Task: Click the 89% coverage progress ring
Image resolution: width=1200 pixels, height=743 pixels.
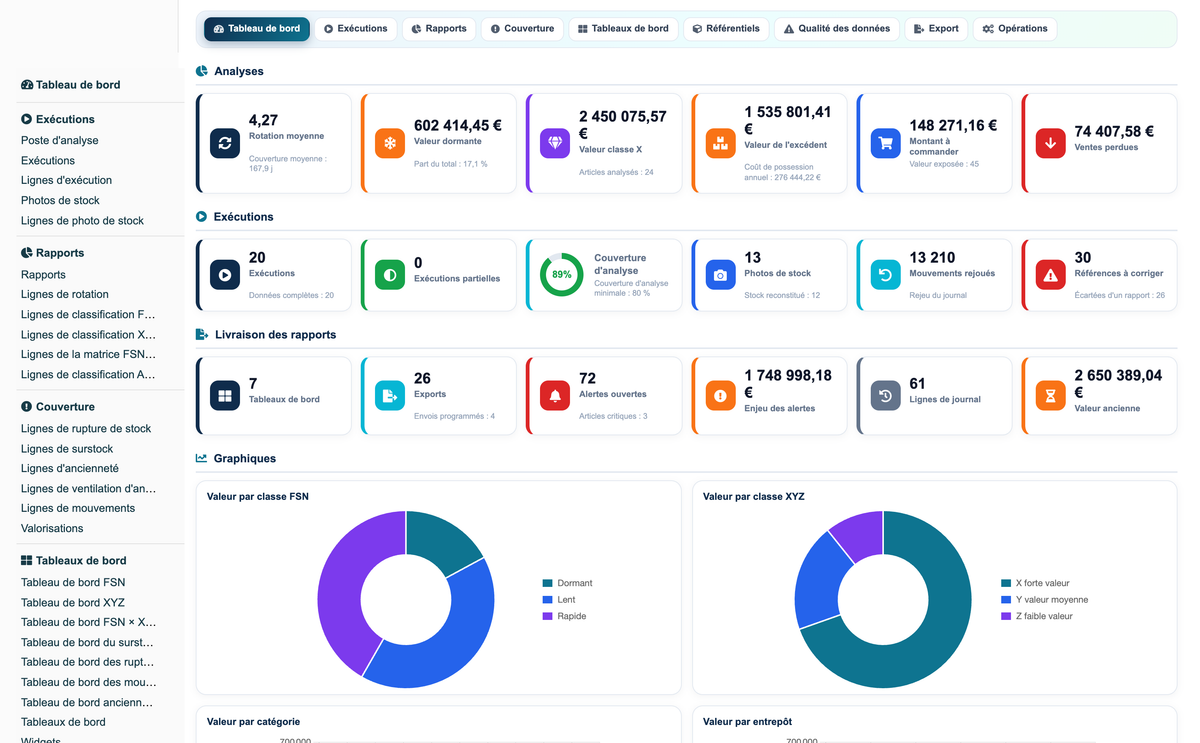Action: pyautogui.click(x=562, y=275)
